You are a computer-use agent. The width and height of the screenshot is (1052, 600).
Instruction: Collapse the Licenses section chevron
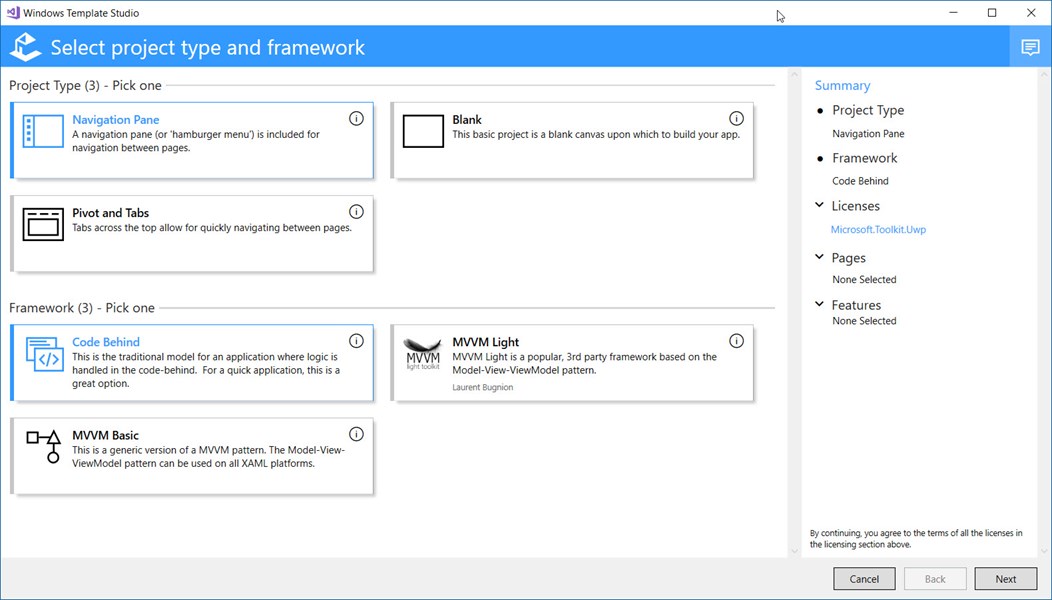(x=819, y=205)
